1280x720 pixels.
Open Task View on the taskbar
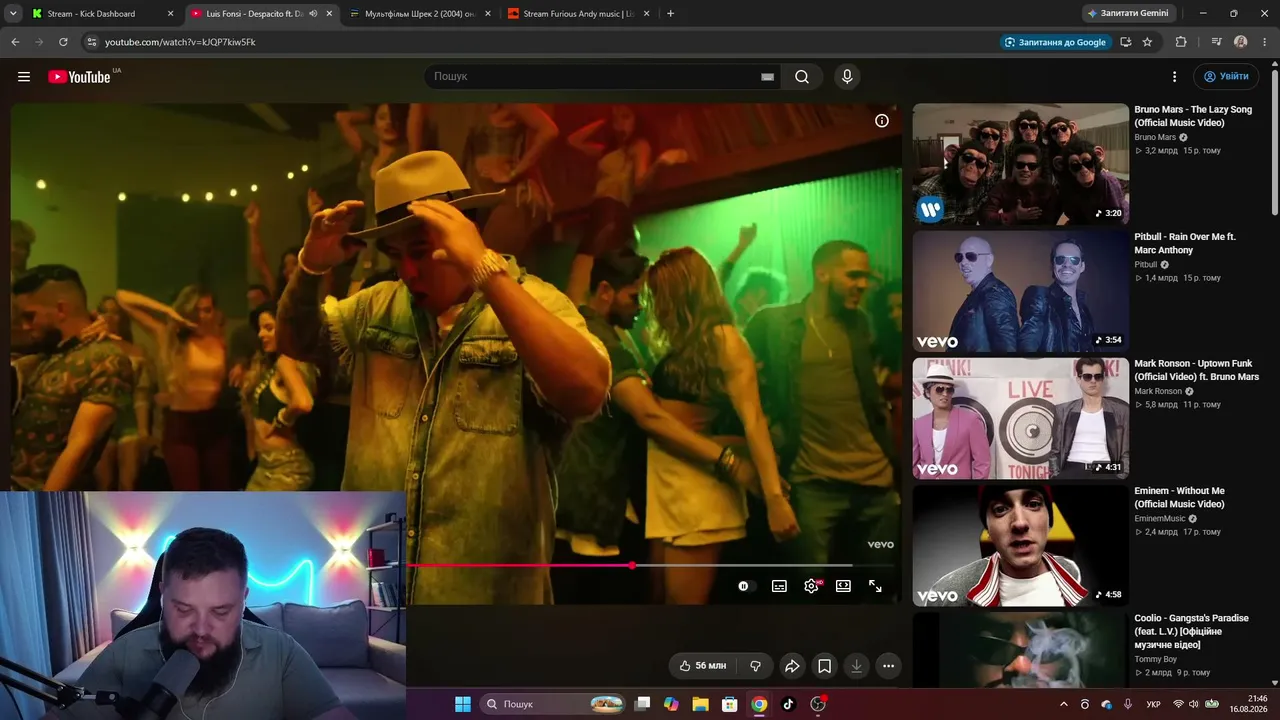pos(643,704)
